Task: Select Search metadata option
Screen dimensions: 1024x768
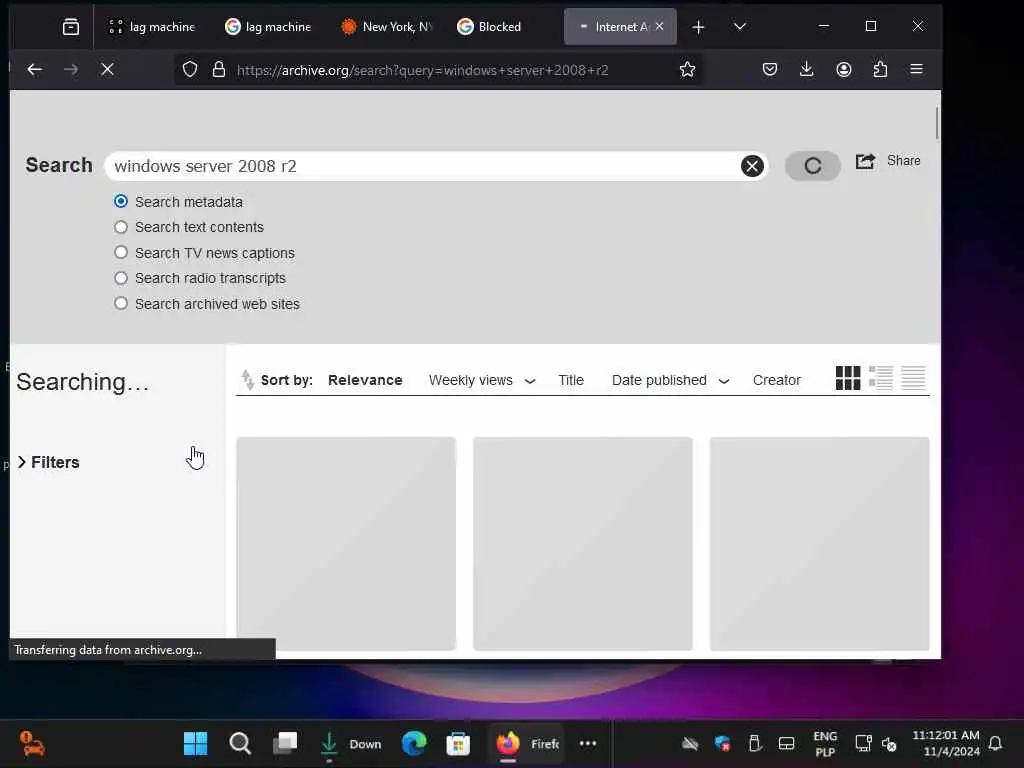Action: pyautogui.click(x=121, y=201)
